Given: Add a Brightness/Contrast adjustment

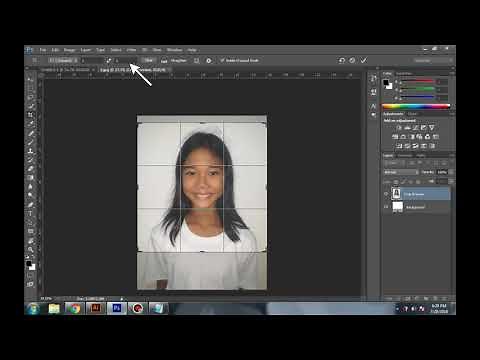Looking at the screenshot, I should [x=399, y=128].
